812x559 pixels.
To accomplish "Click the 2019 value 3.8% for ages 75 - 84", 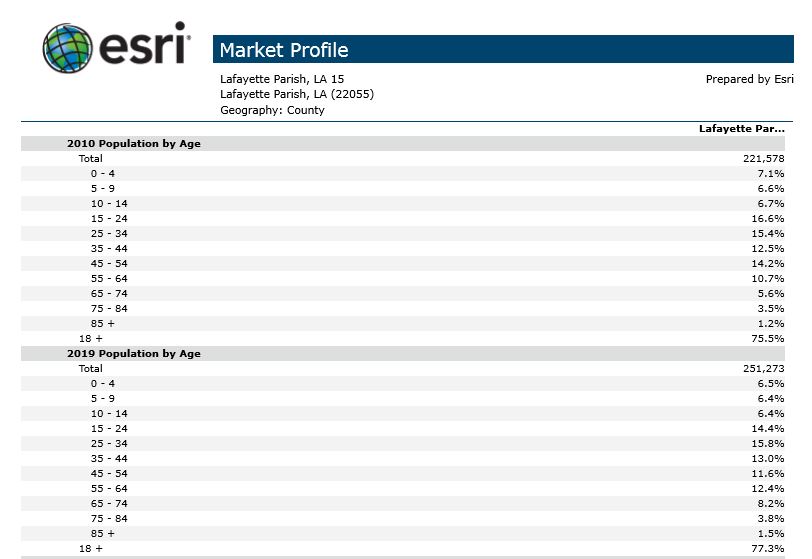I will coord(771,519).
